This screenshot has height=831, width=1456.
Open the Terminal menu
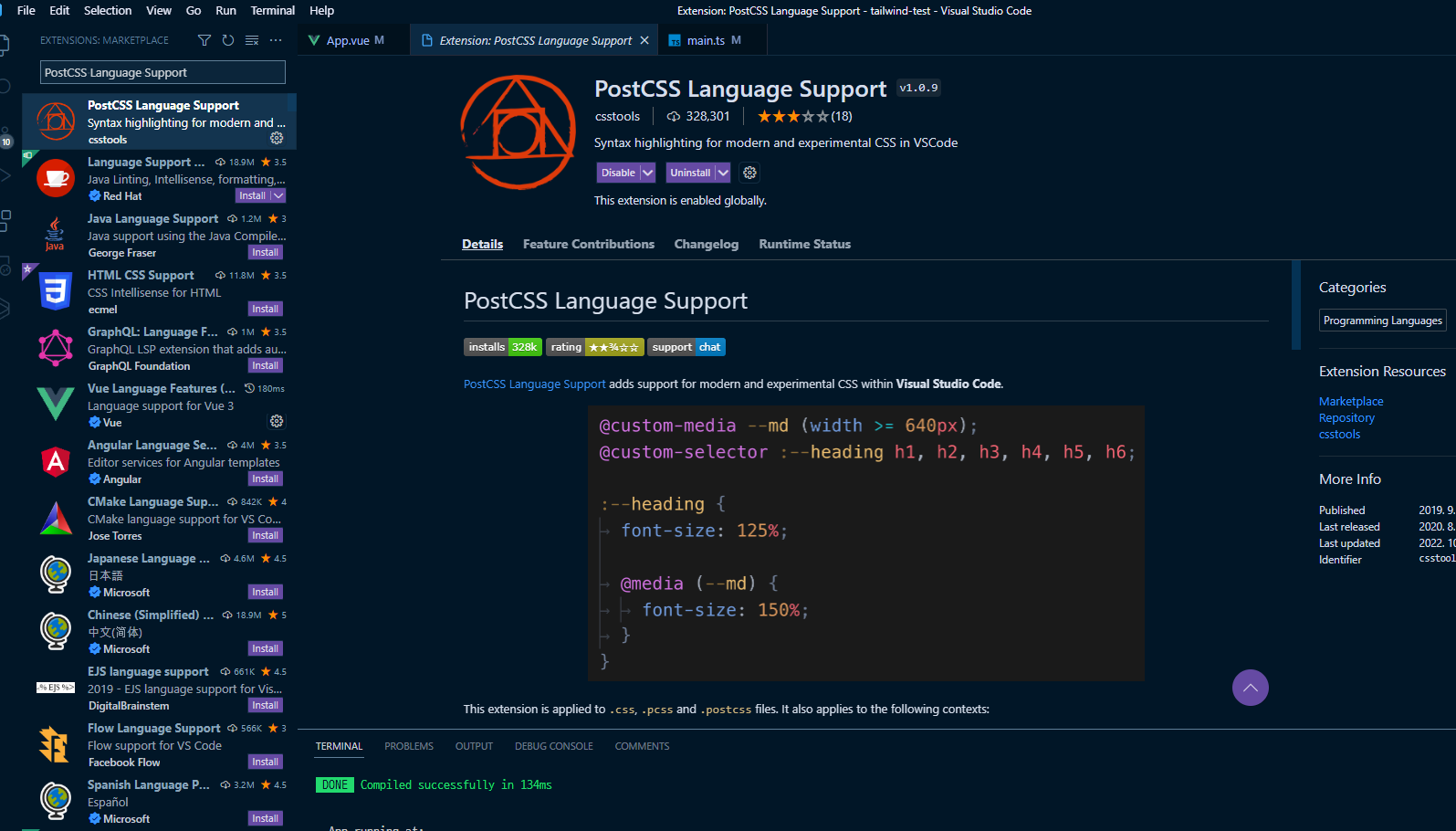pos(273,11)
